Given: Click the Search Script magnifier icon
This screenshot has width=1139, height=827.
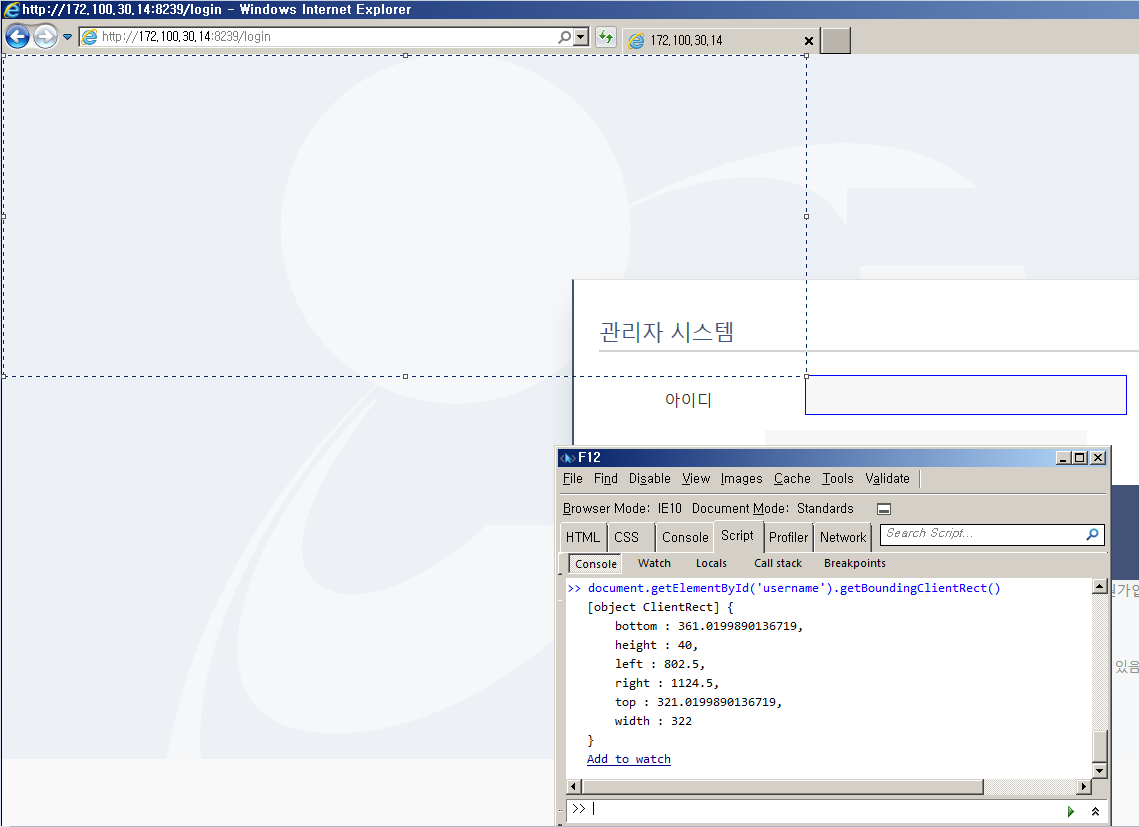Looking at the screenshot, I should point(1092,535).
